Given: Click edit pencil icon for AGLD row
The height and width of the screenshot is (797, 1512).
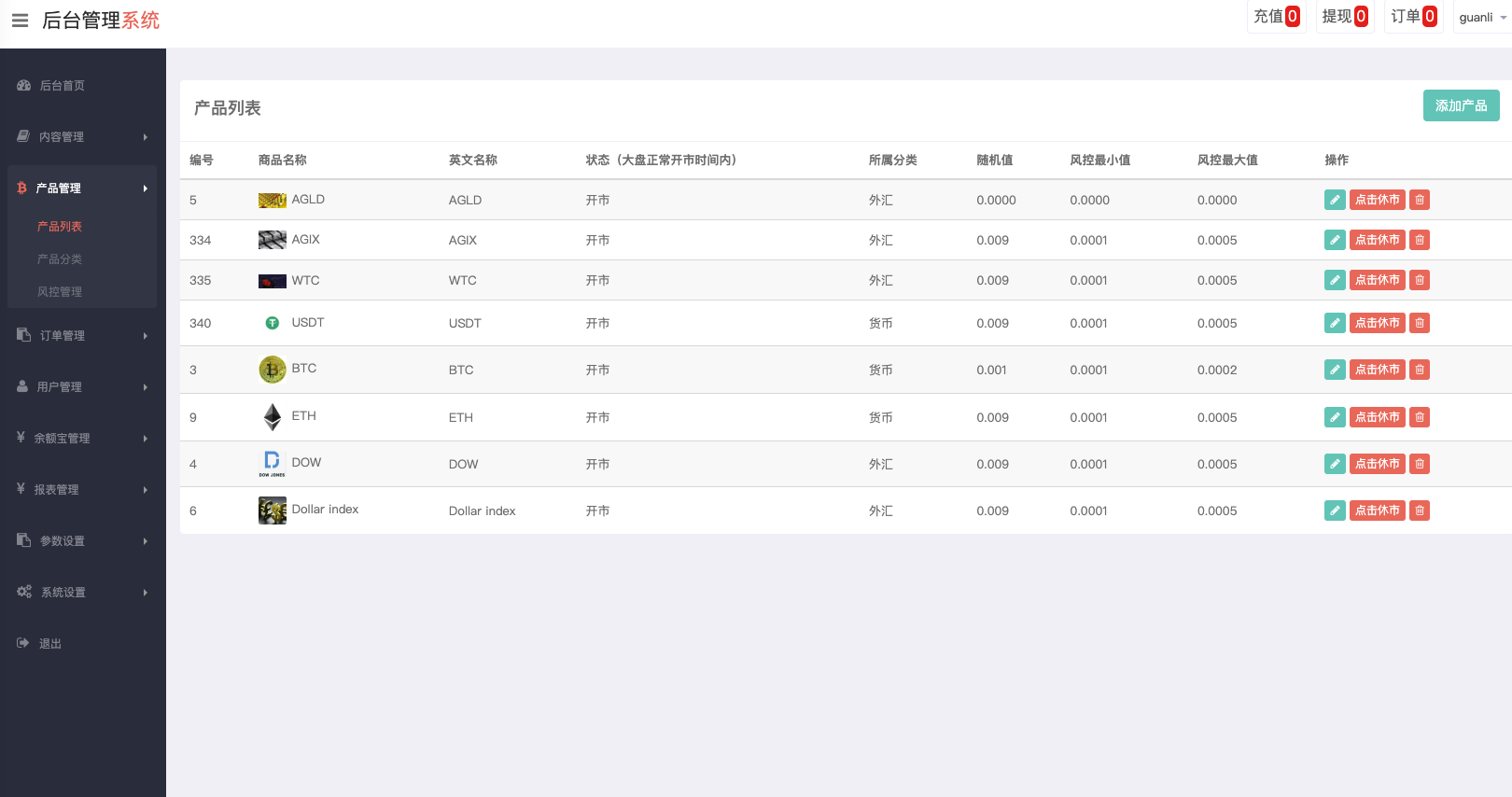Looking at the screenshot, I should [x=1335, y=200].
